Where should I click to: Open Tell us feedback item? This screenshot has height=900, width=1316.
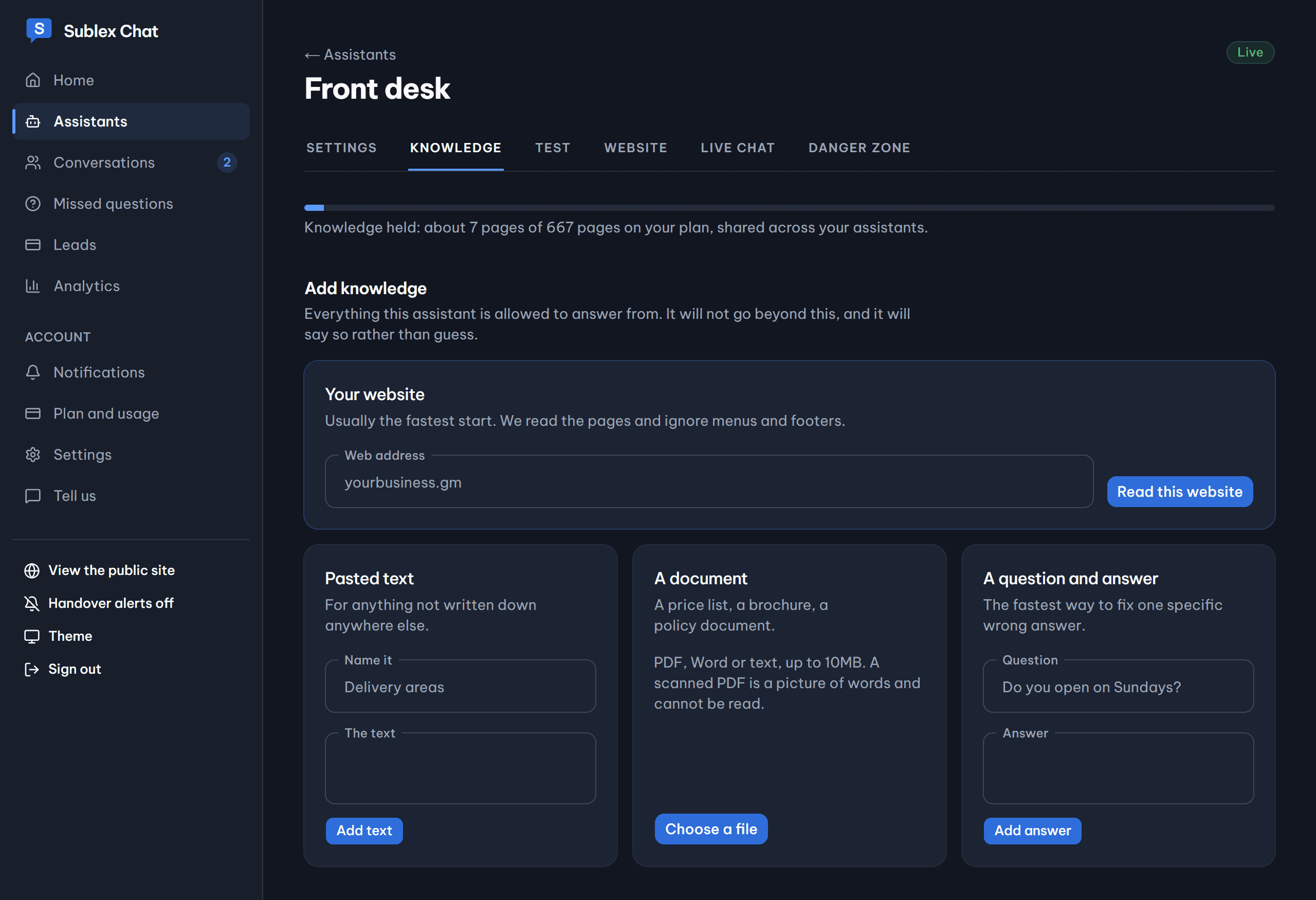click(131, 496)
